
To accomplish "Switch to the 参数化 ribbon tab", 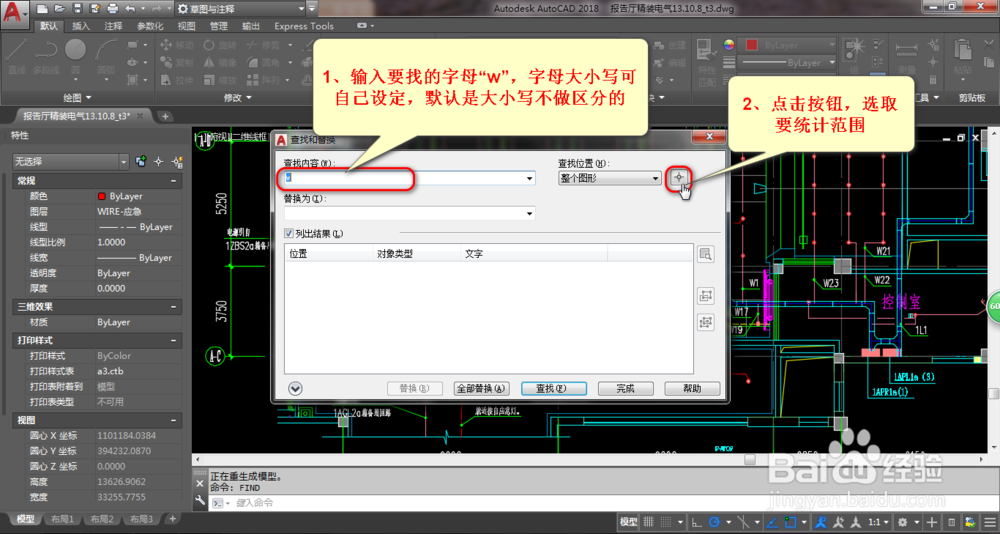I will 151,26.
